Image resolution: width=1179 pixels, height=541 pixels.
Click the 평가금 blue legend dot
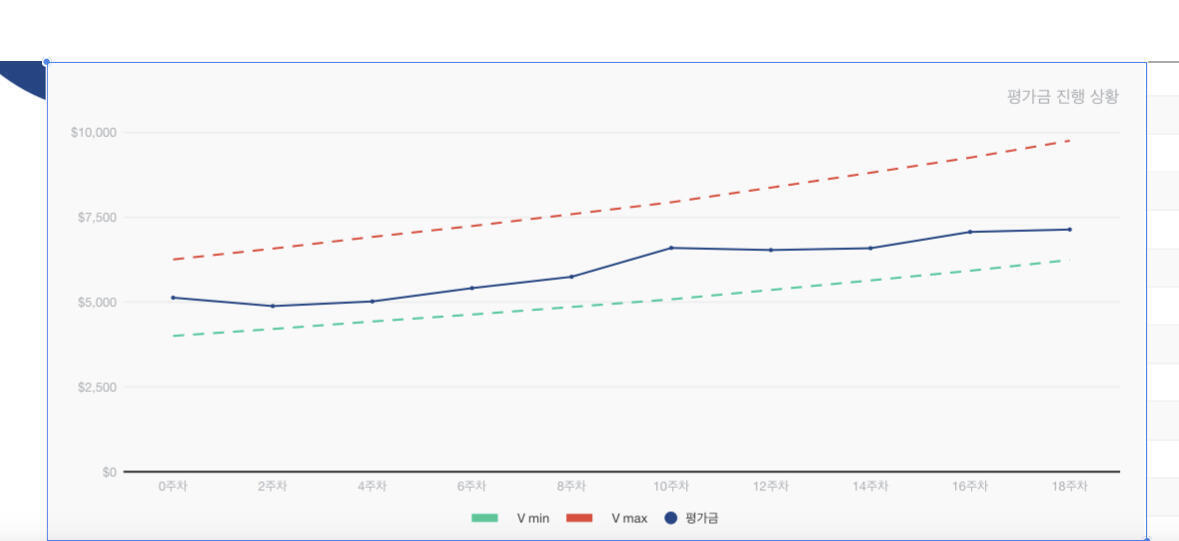[x=671, y=518]
